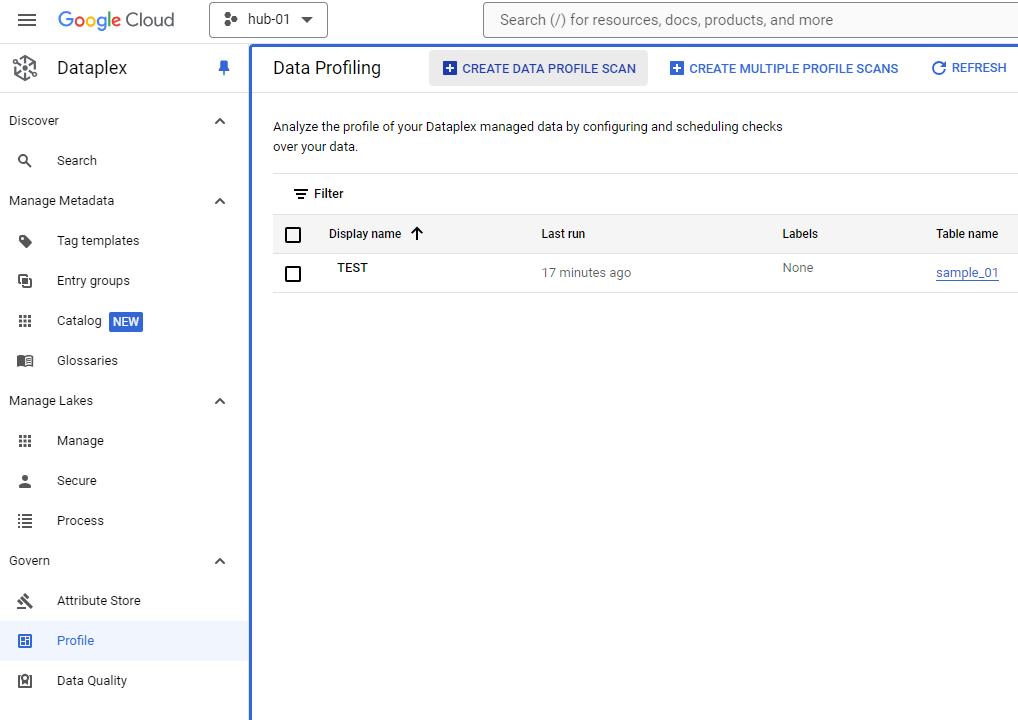The height and width of the screenshot is (720, 1018).
Task: Open Entry groups page
Action: [x=124, y=281]
